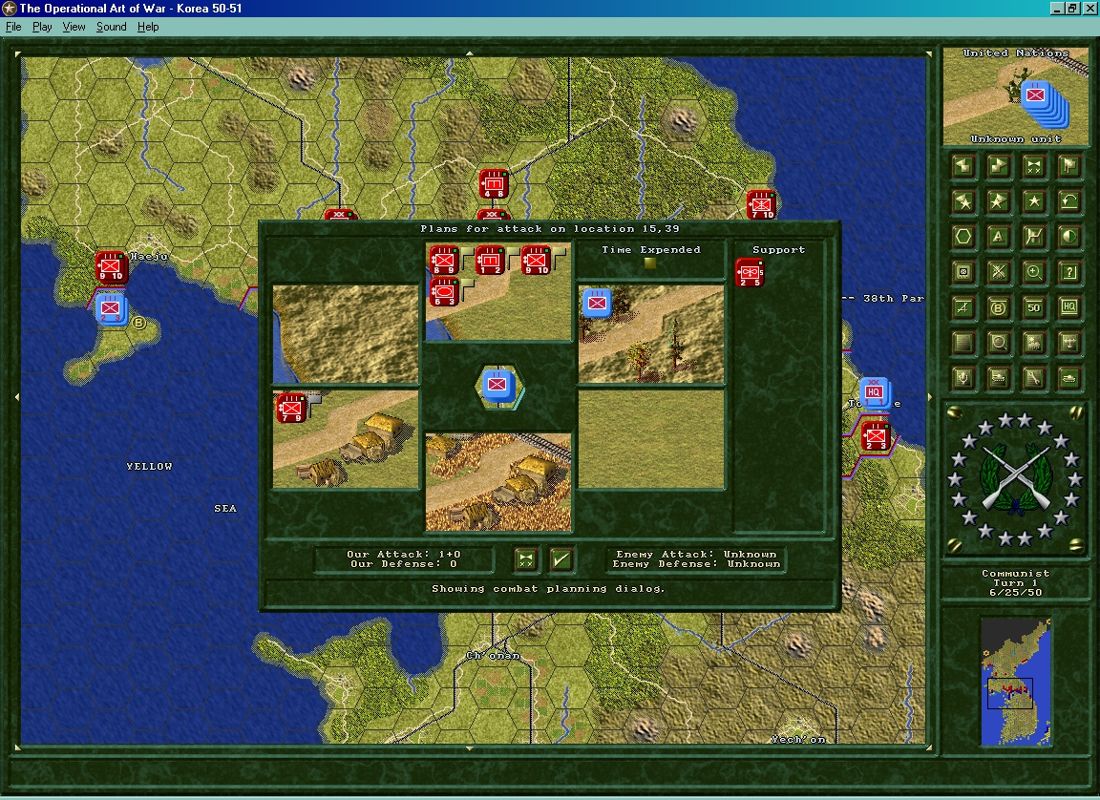Show headquarters with the HQ icon
The width and height of the screenshot is (1100, 800).
[1070, 306]
